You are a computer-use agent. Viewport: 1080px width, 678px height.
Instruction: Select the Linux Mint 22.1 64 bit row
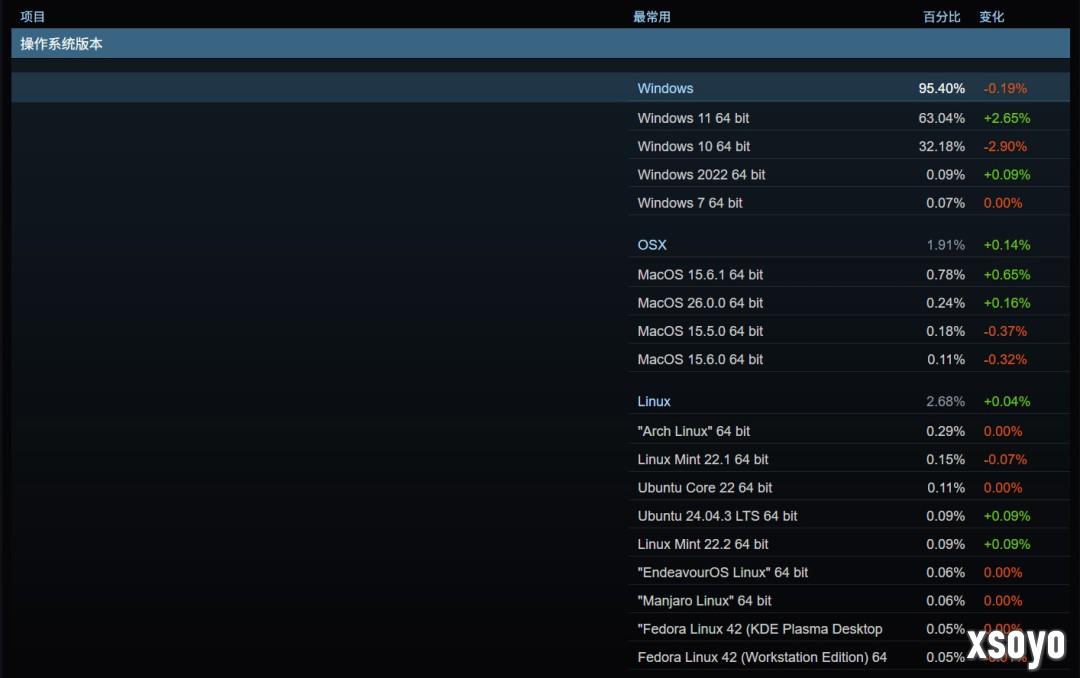tap(700, 459)
